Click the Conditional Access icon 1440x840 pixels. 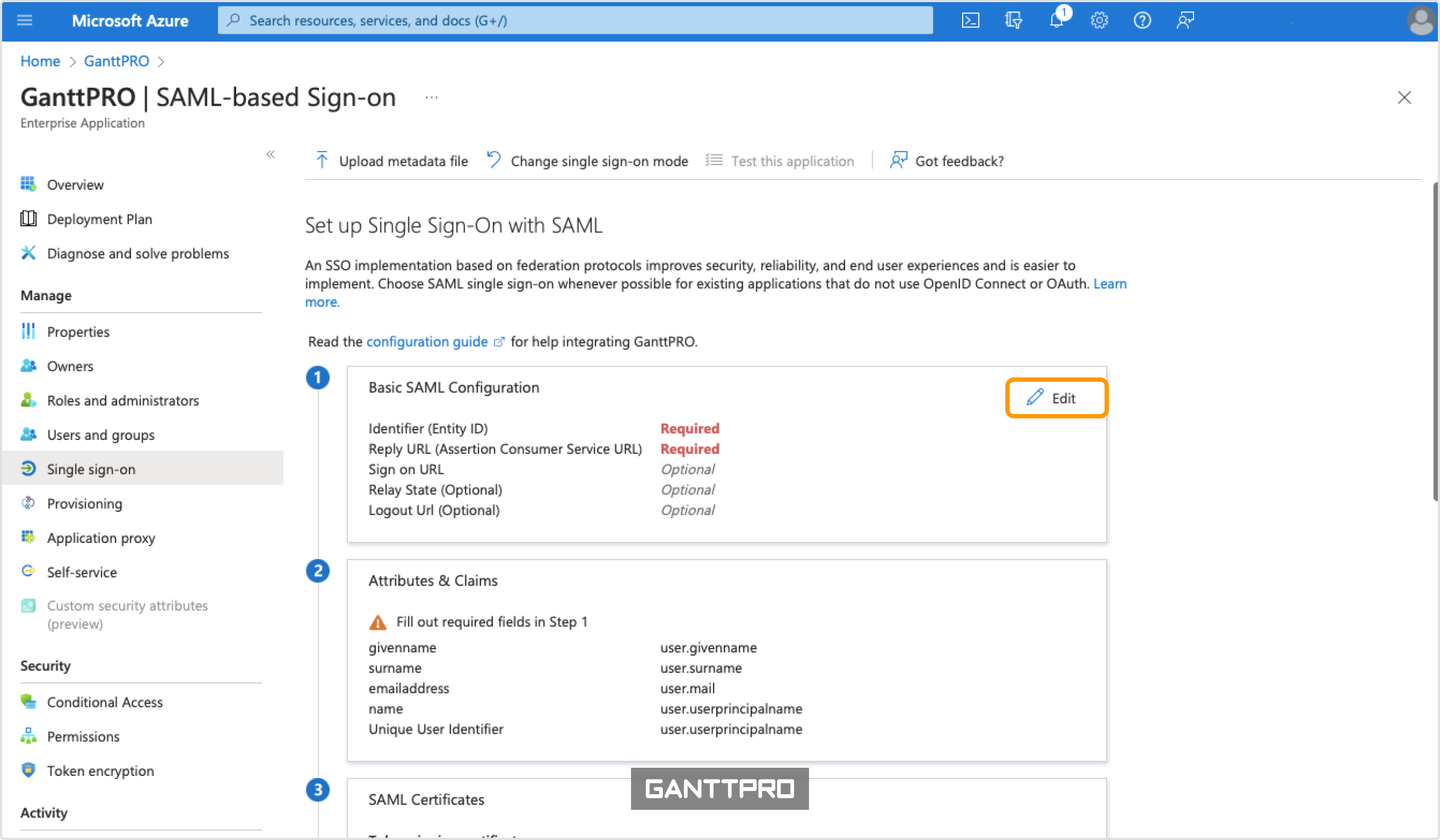coord(28,702)
